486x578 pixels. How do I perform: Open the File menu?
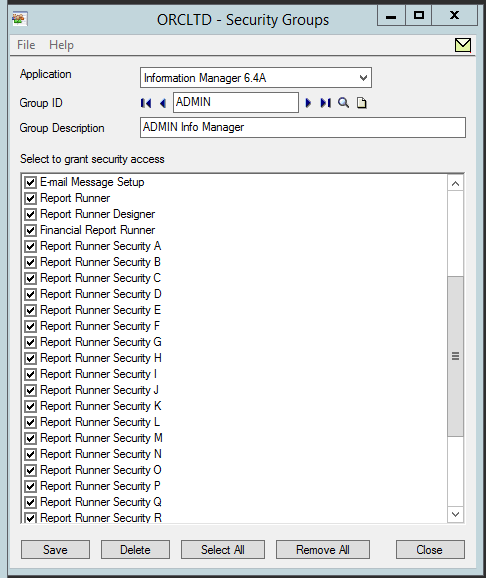pos(26,45)
